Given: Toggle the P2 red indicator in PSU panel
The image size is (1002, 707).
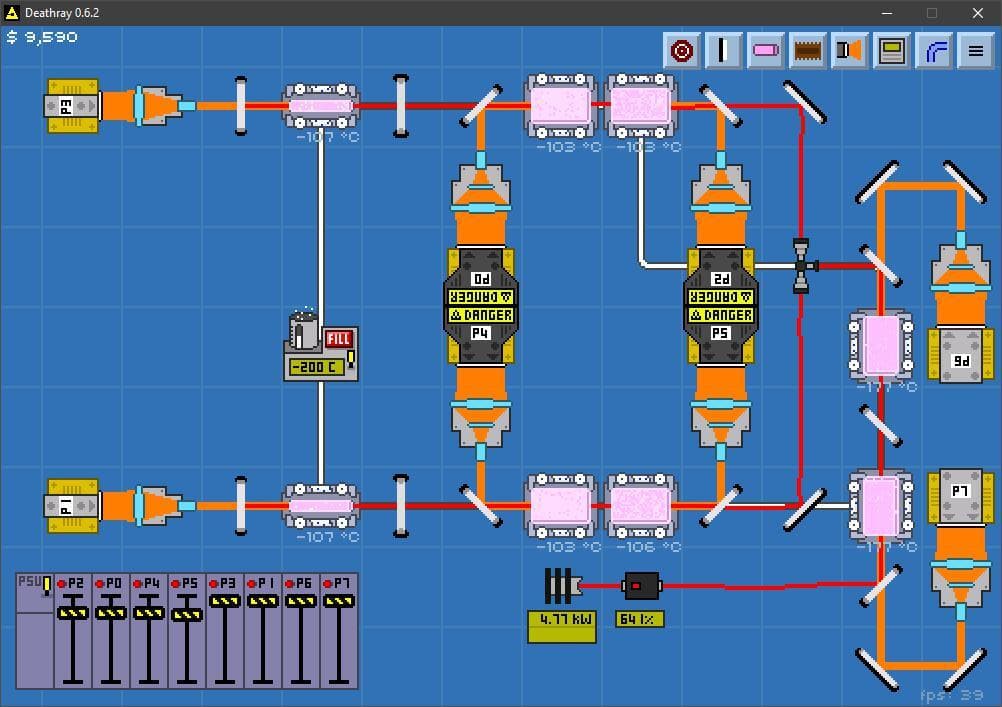Looking at the screenshot, I should (x=63, y=583).
